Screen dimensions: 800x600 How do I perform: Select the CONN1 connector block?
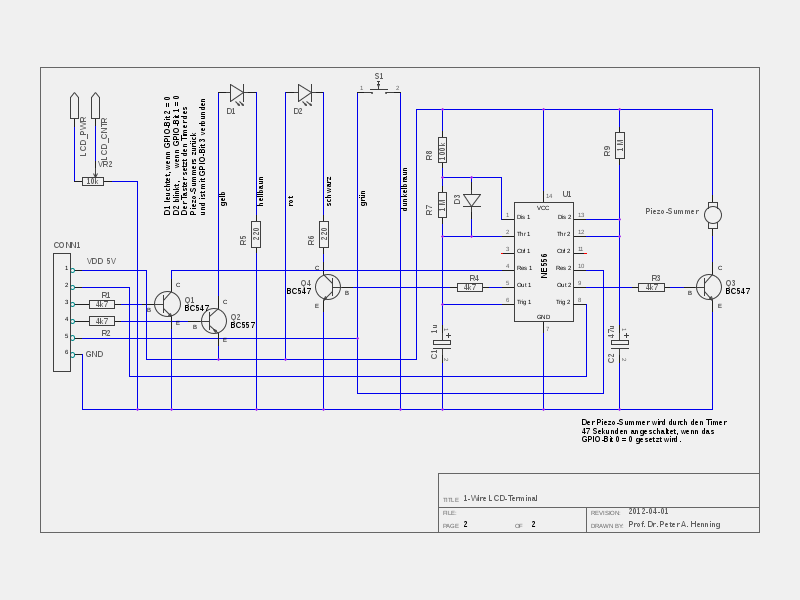point(62,312)
